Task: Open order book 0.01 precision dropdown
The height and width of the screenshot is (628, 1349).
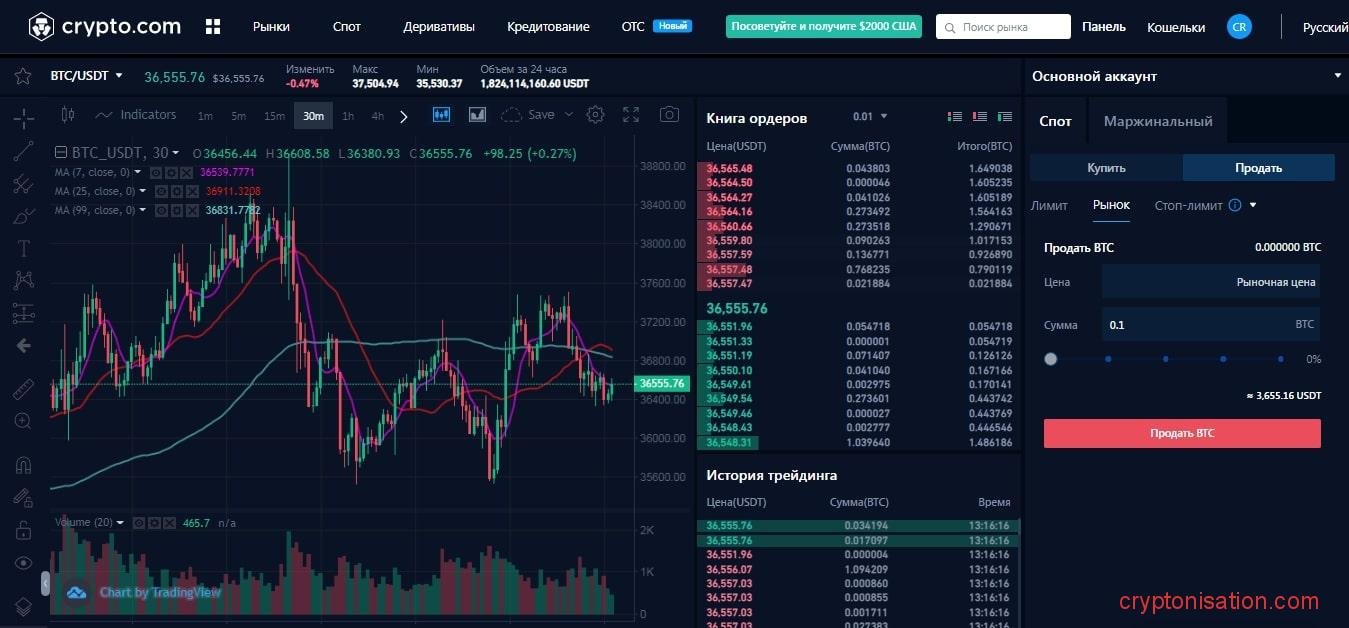Action: click(869, 117)
